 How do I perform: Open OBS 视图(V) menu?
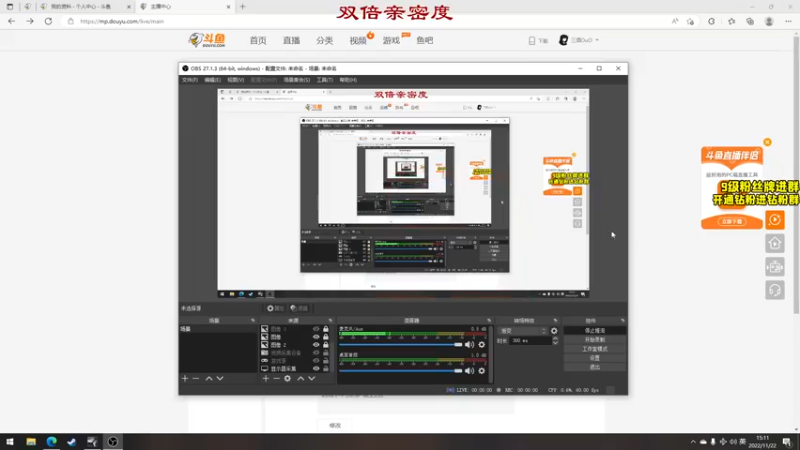click(235, 80)
